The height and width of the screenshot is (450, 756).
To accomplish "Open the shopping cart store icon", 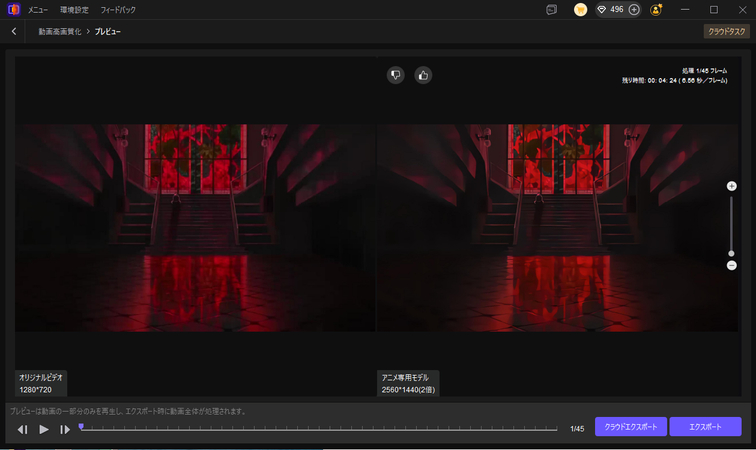I will point(580,9).
